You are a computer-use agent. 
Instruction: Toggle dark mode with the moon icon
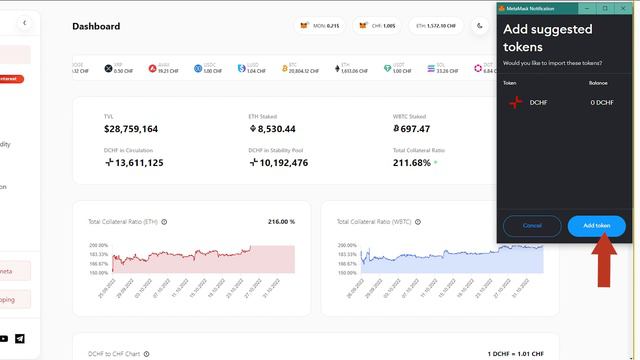pos(480,26)
